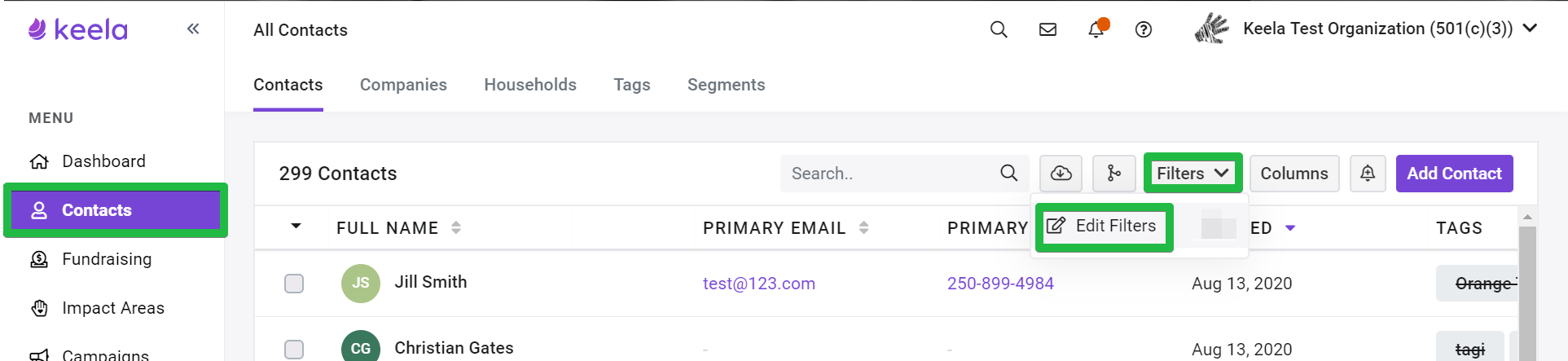Collapse the sidebar with double-chevron icon
Viewport: 1568px width, 361px height.
coord(193,29)
